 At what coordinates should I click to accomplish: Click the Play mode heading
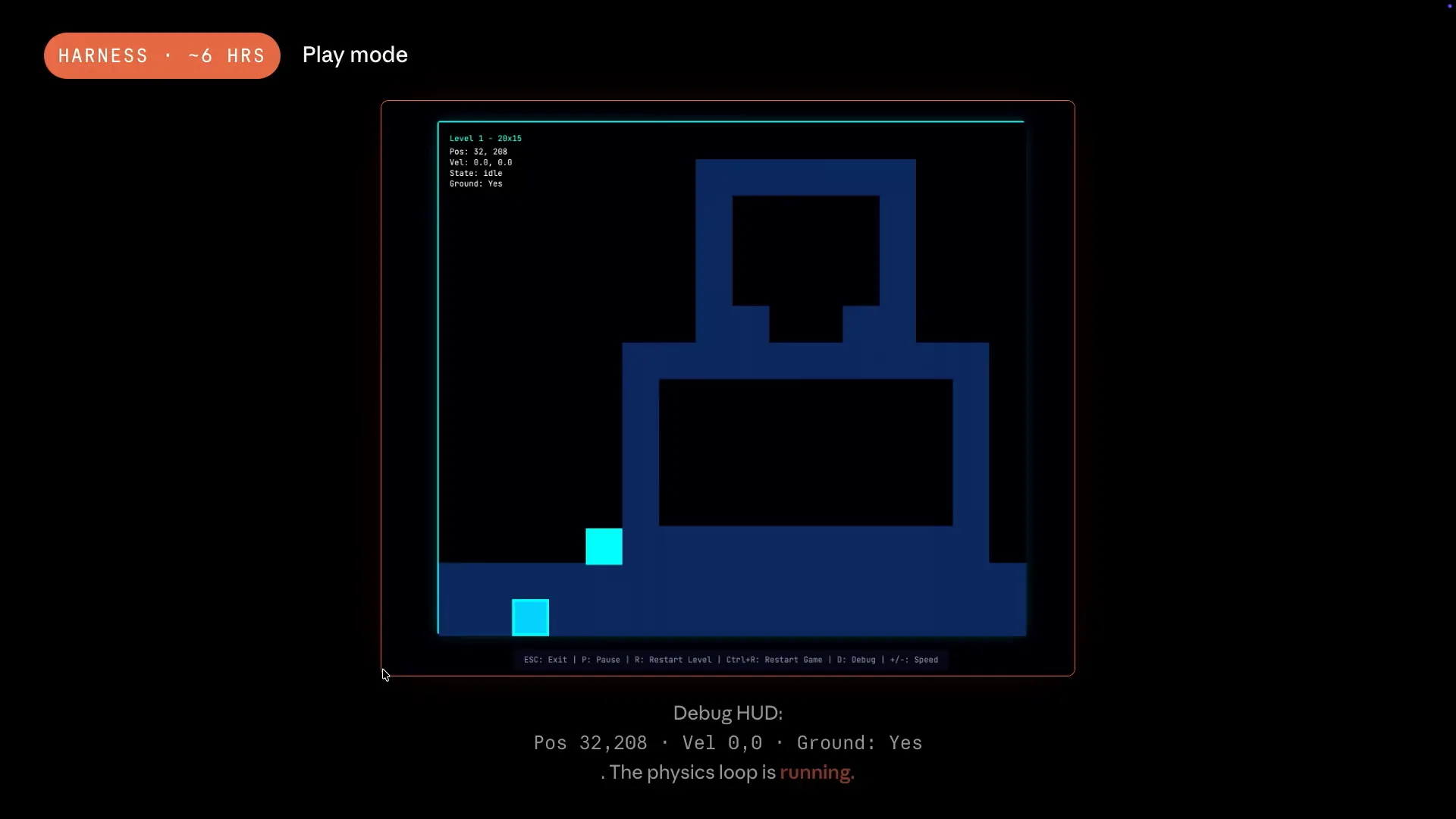[355, 55]
